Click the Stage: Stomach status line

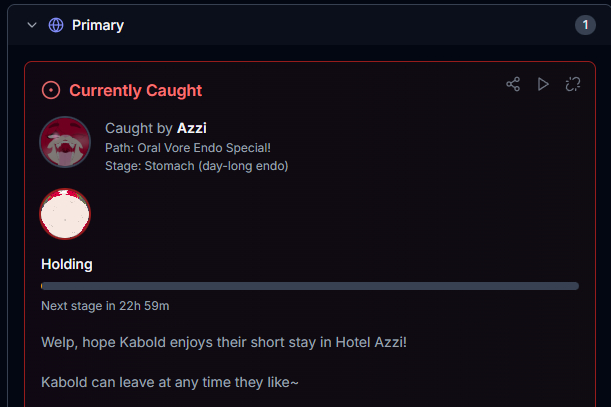pos(196,166)
